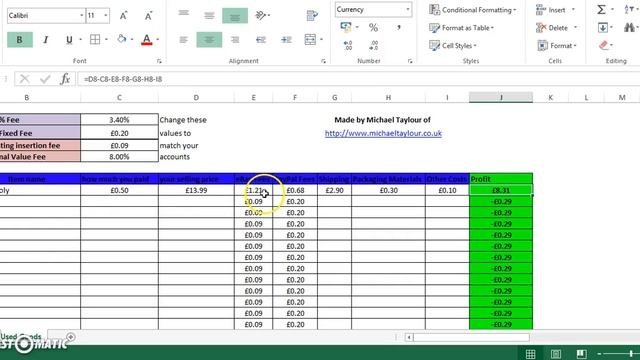
Task: Apply Accounting Number Format
Action: [x=346, y=27]
